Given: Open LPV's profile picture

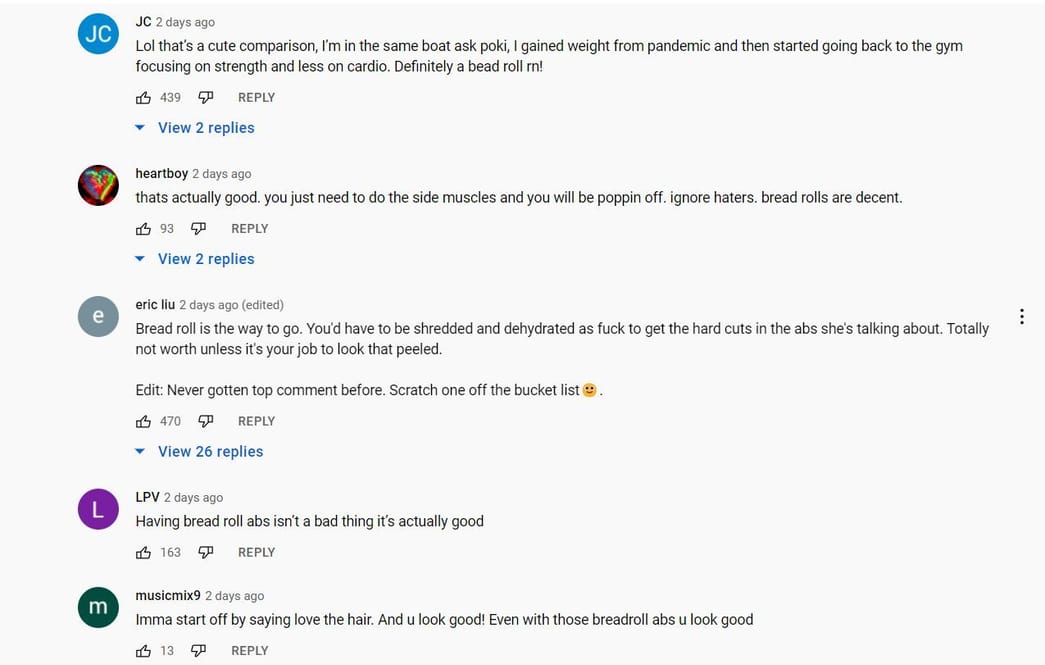Looking at the screenshot, I should tap(98, 509).
